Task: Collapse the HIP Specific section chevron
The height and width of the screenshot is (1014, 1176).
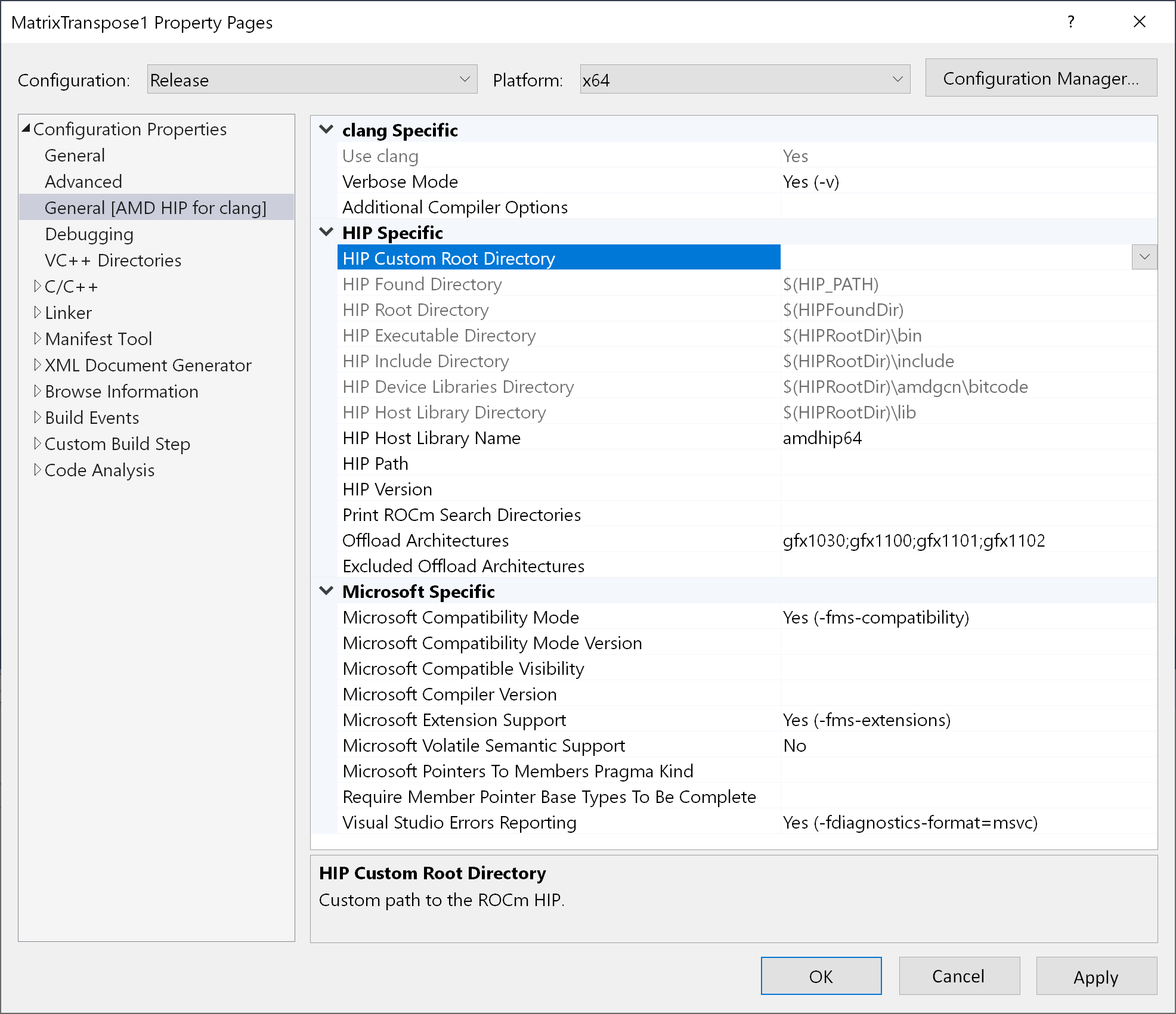Action: [326, 232]
